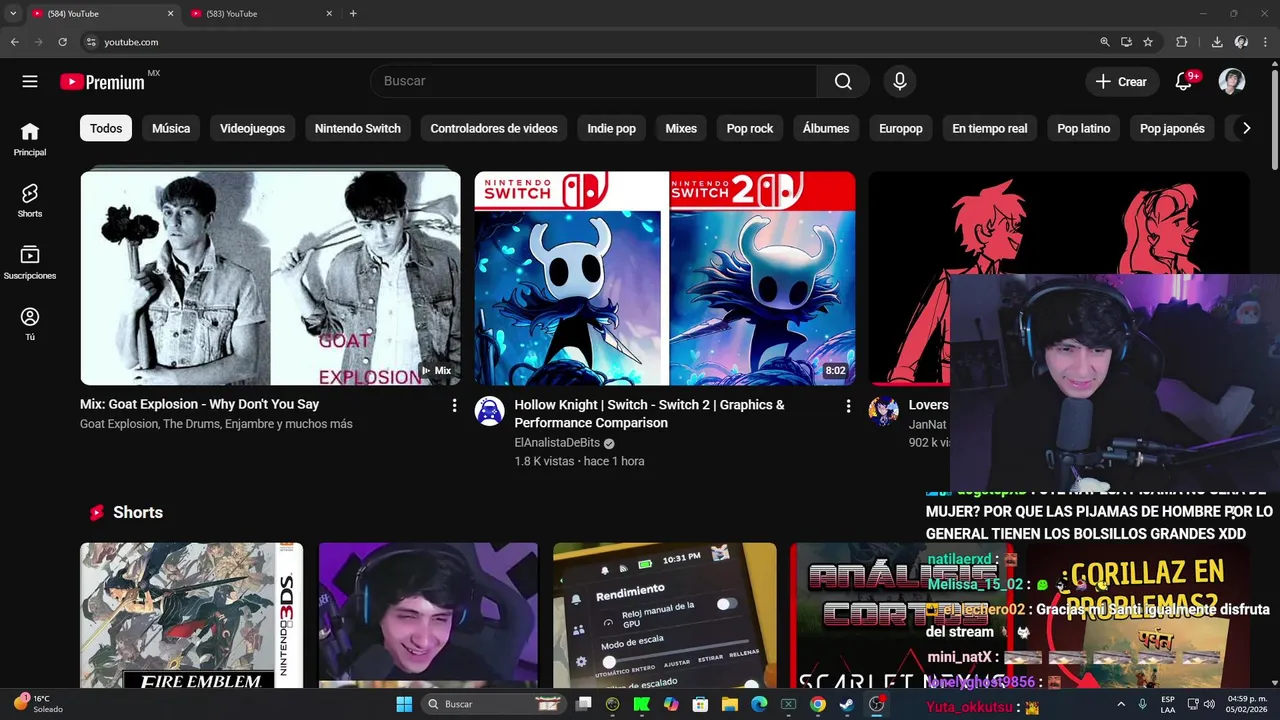Image resolution: width=1280 pixels, height=720 pixels.
Task: Bookmark this page with the star icon
Action: [x=1148, y=42]
